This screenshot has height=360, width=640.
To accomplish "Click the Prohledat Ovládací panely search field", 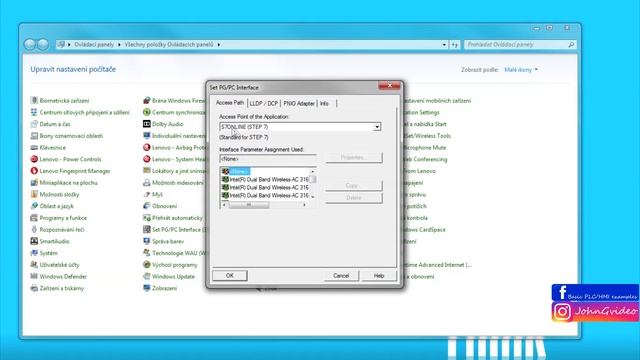I will [520, 44].
